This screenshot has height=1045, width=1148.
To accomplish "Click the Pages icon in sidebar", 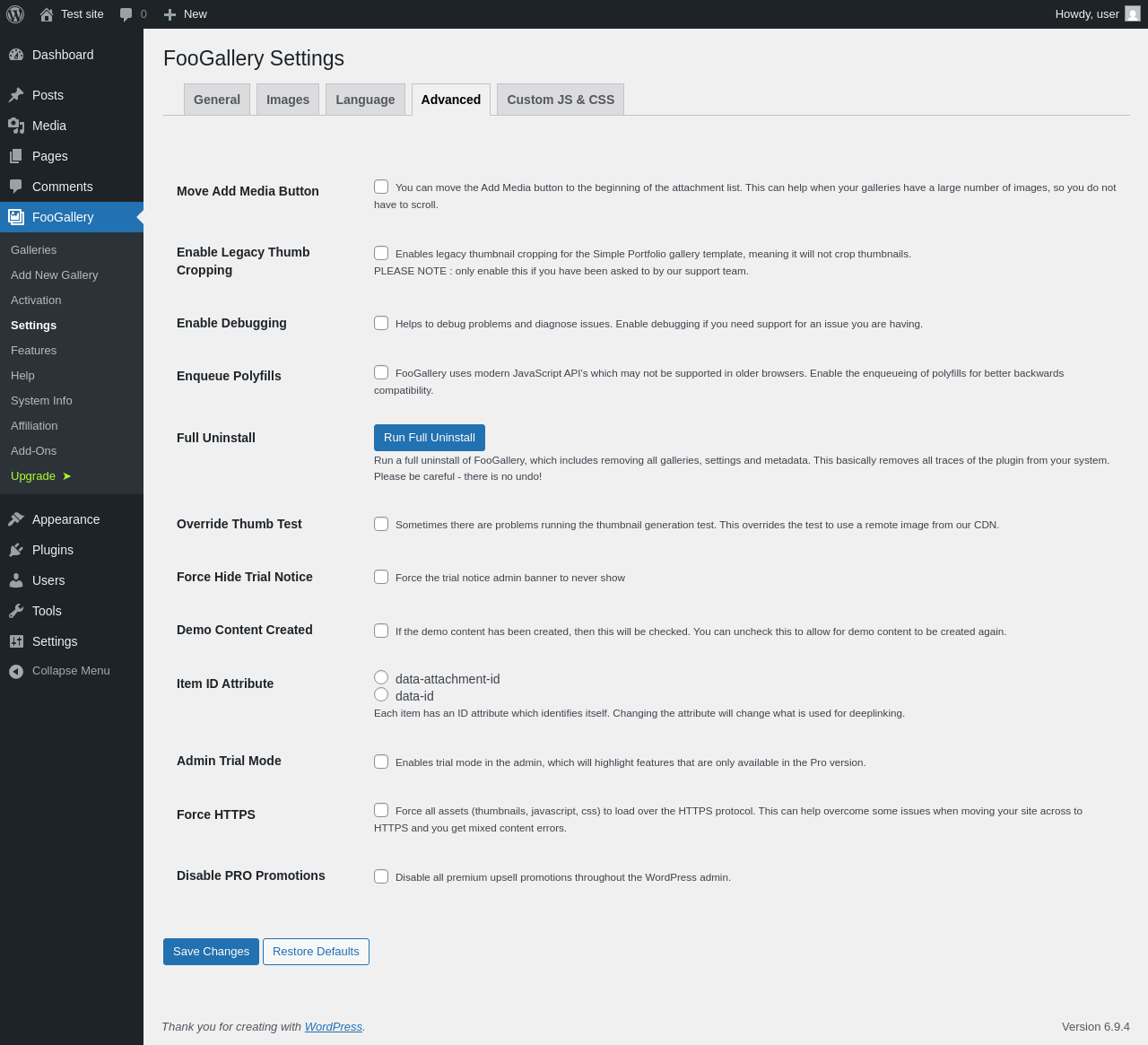I will [x=16, y=156].
